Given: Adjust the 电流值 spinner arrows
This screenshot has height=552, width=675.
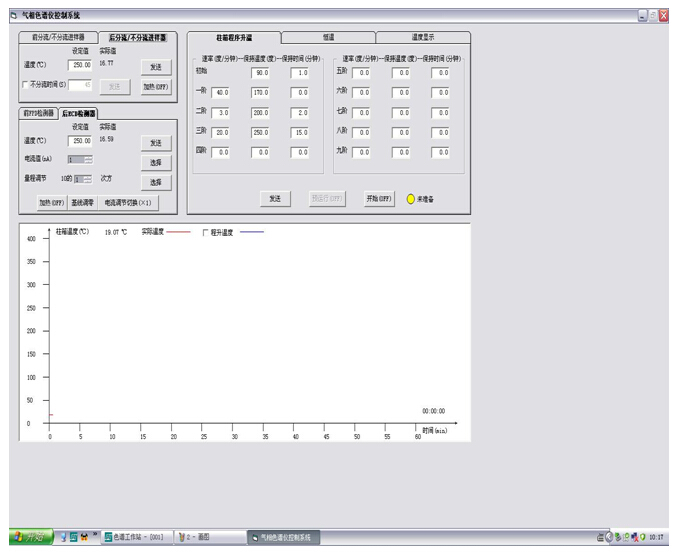Looking at the screenshot, I should pos(88,159).
